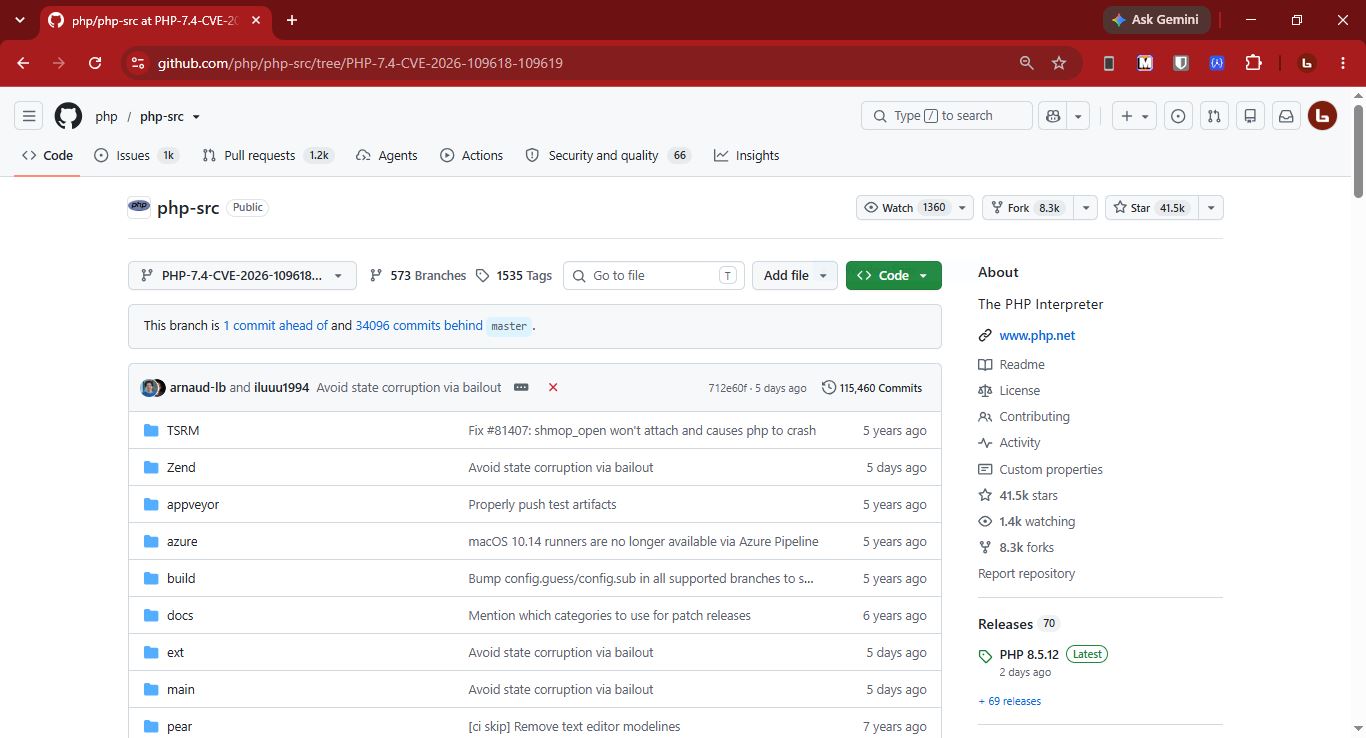Open the 34096 commits behind link
The width and height of the screenshot is (1366, 738).
point(419,326)
